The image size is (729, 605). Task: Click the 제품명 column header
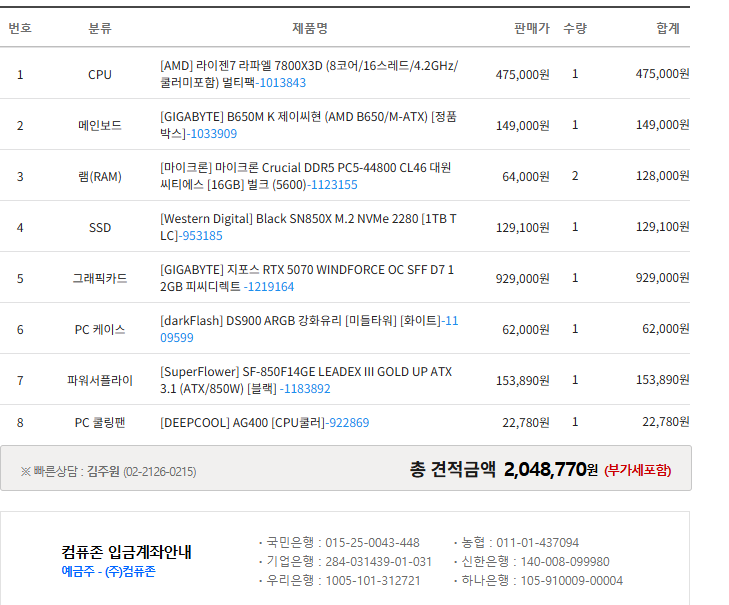click(x=310, y=28)
